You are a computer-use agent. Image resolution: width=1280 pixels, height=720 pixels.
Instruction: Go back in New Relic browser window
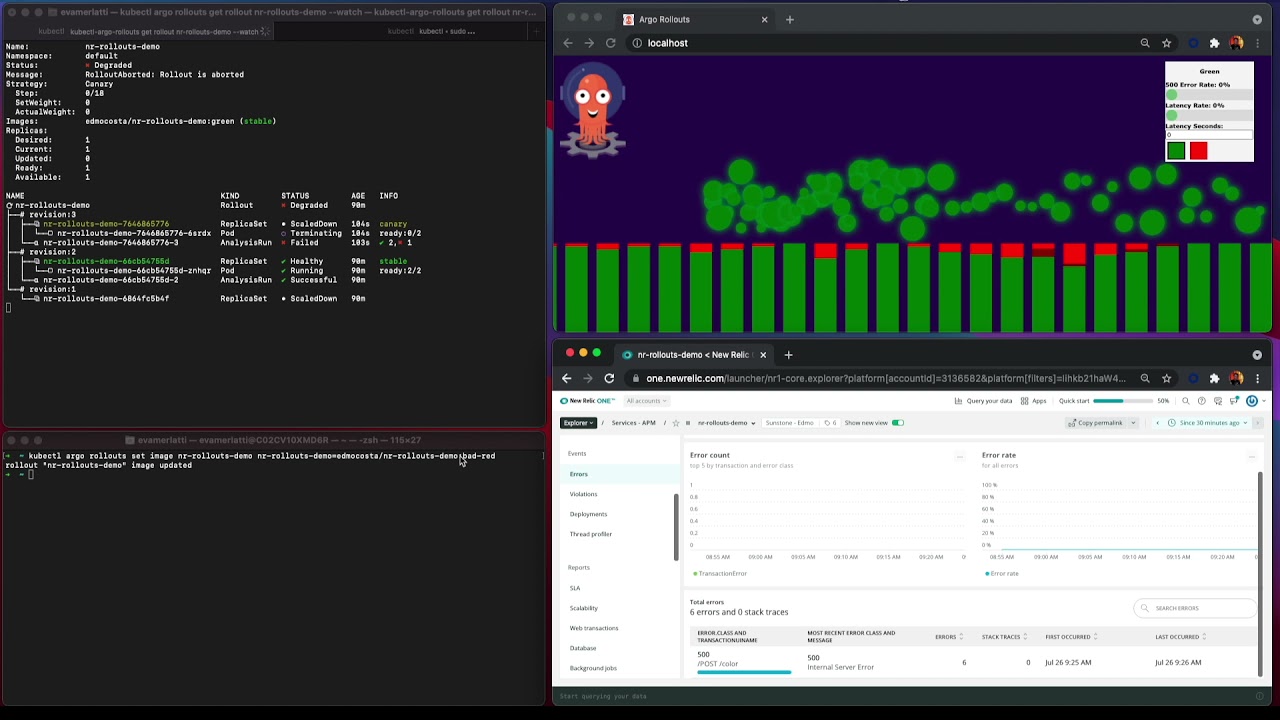click(567, 378)
